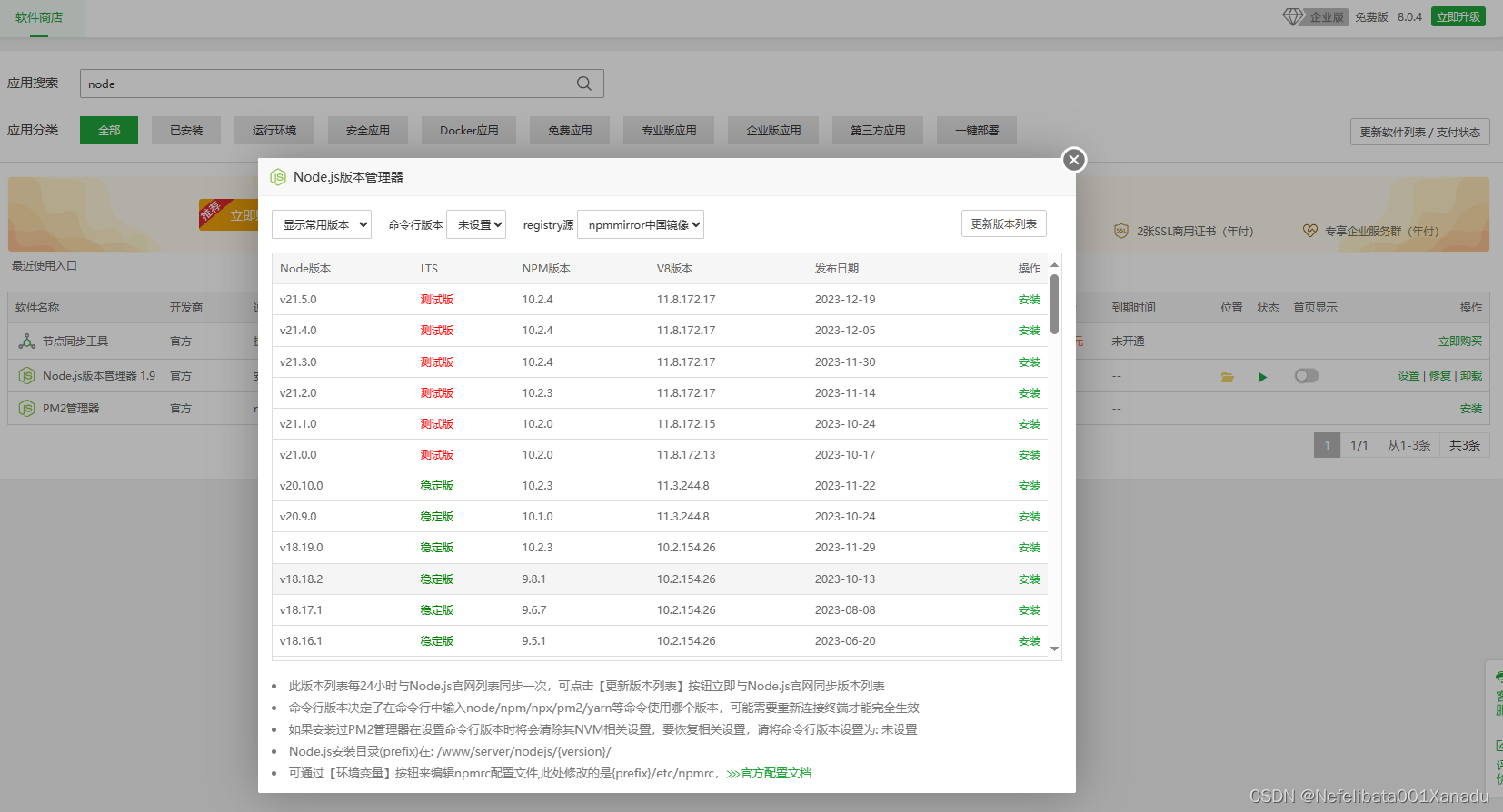This screenshot has width=1503, height=812.
Task: Open folder icon for Node.js manager row
Action: 1228,377
